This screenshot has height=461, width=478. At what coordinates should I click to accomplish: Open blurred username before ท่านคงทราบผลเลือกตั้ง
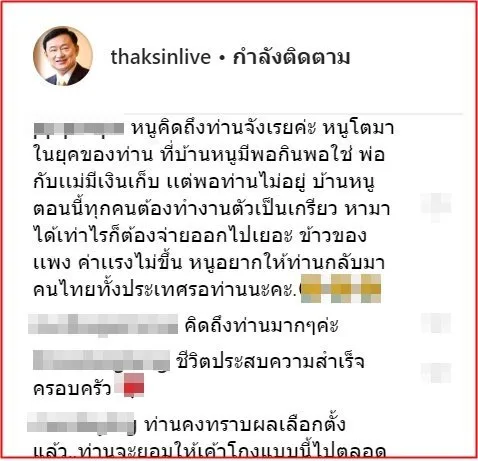point(81,423)
